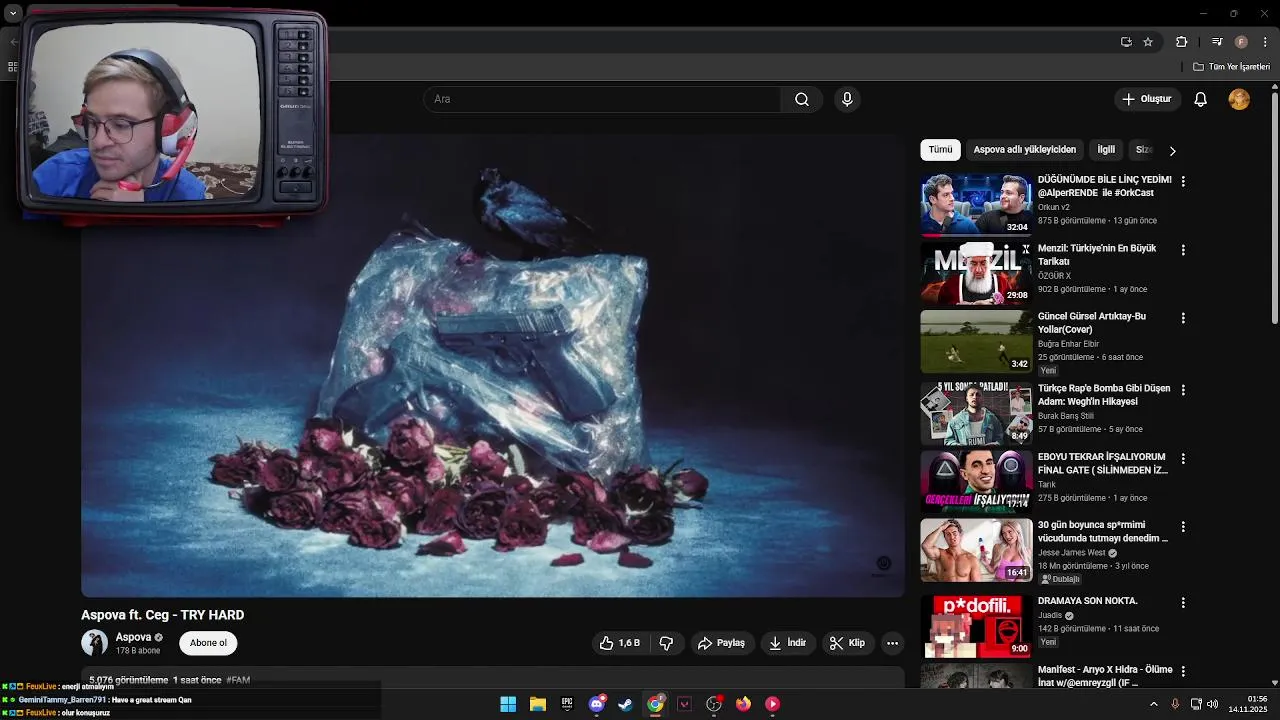Click the #FAM hashtag link
Screen dimensions: 1280x720
(x=238, y=680)
